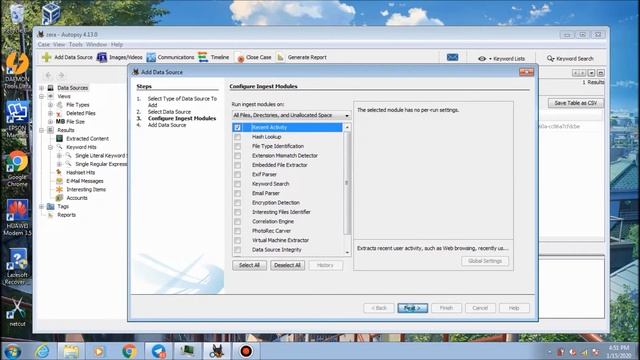This screenshot has width=640, height=360.
Task: Collapse the Keyword Hits node
Action: 51,147
